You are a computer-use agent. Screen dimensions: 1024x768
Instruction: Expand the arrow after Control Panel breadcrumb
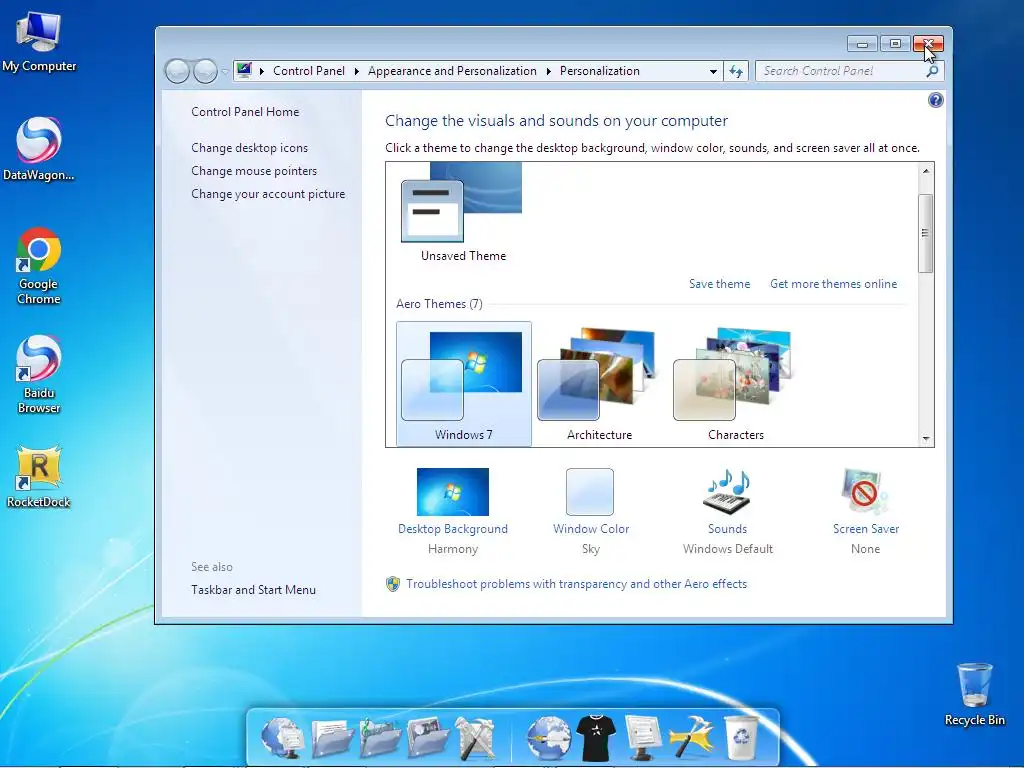[x=357, y=71]
